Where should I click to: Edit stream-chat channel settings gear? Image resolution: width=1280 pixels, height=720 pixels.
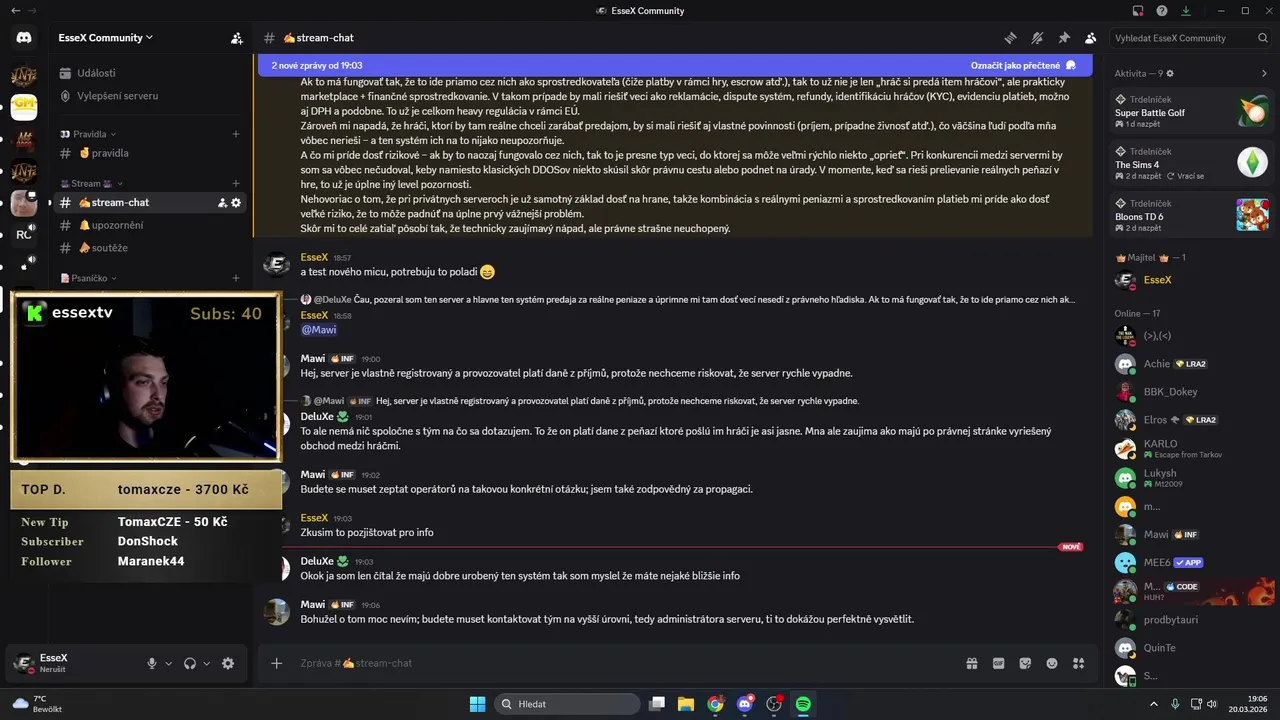tap(236, 203)
